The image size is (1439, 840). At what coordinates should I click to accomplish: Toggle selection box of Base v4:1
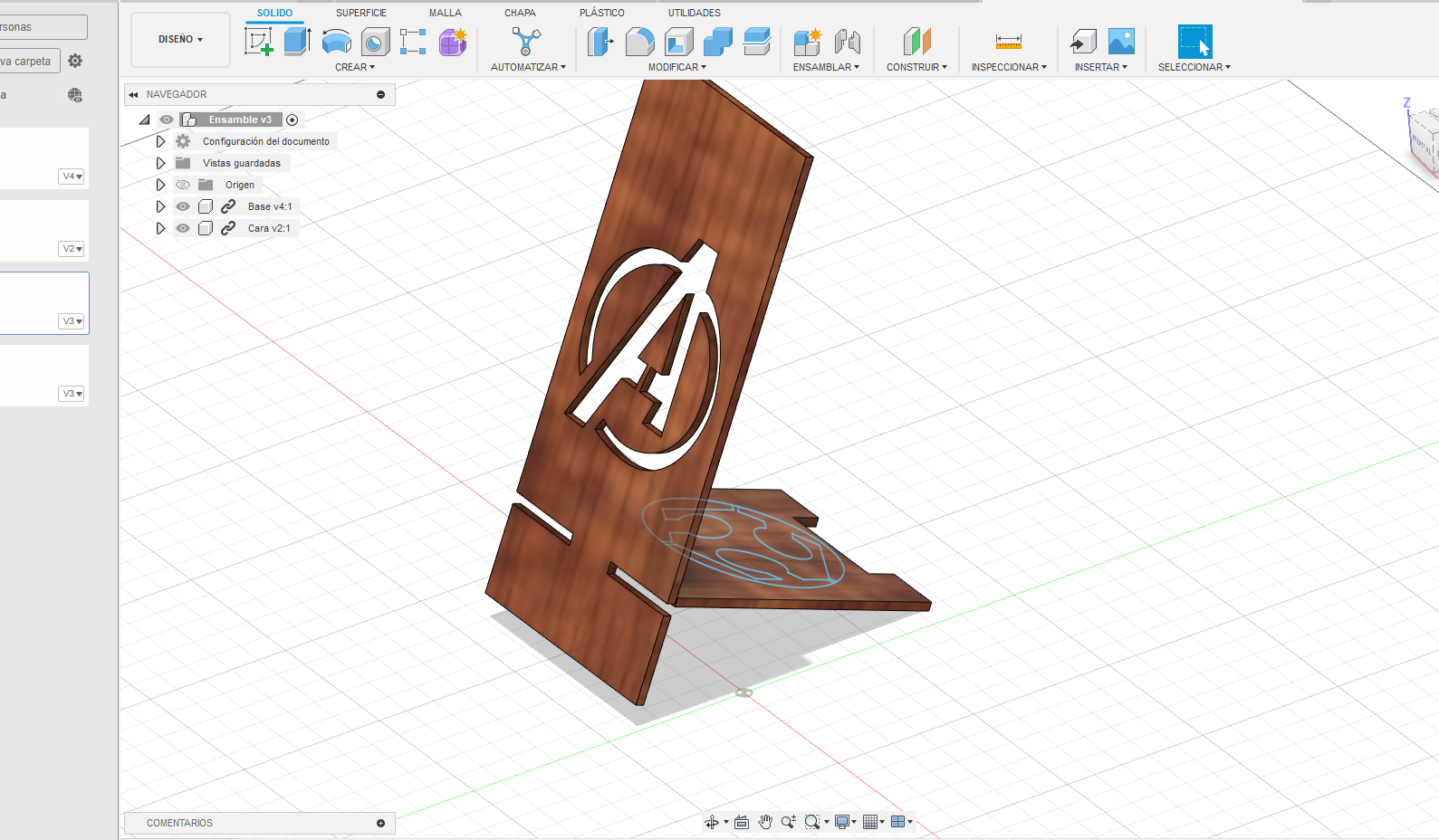(206, 206)
